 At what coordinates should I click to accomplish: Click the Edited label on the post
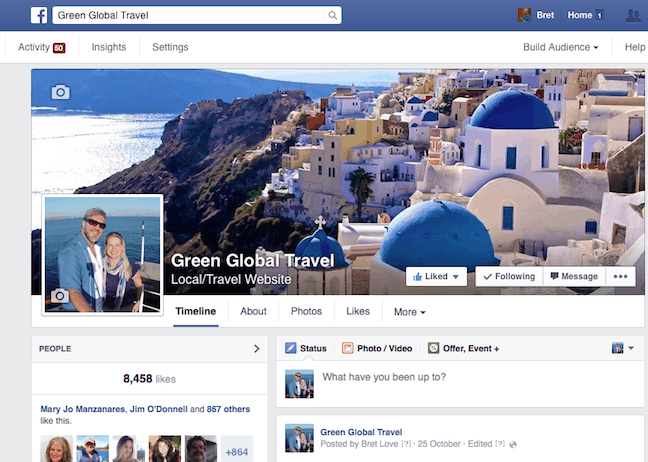[480, 444]
